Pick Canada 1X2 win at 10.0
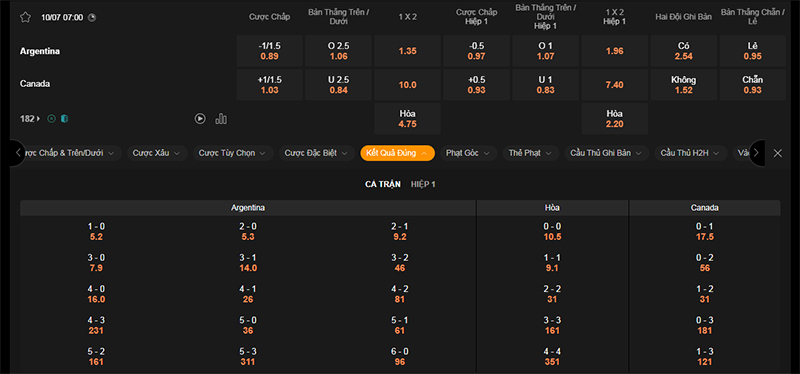This screenshot has height=374, width=800. [407, 85]
